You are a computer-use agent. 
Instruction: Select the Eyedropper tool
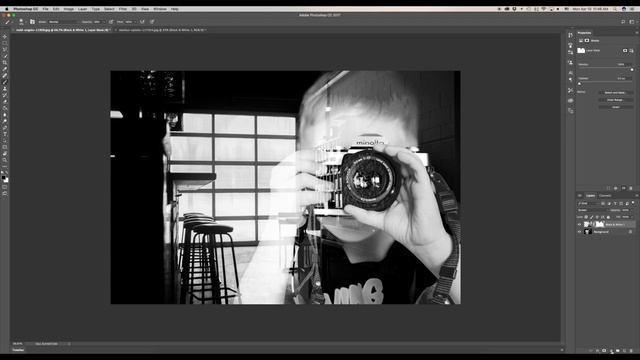5,69
